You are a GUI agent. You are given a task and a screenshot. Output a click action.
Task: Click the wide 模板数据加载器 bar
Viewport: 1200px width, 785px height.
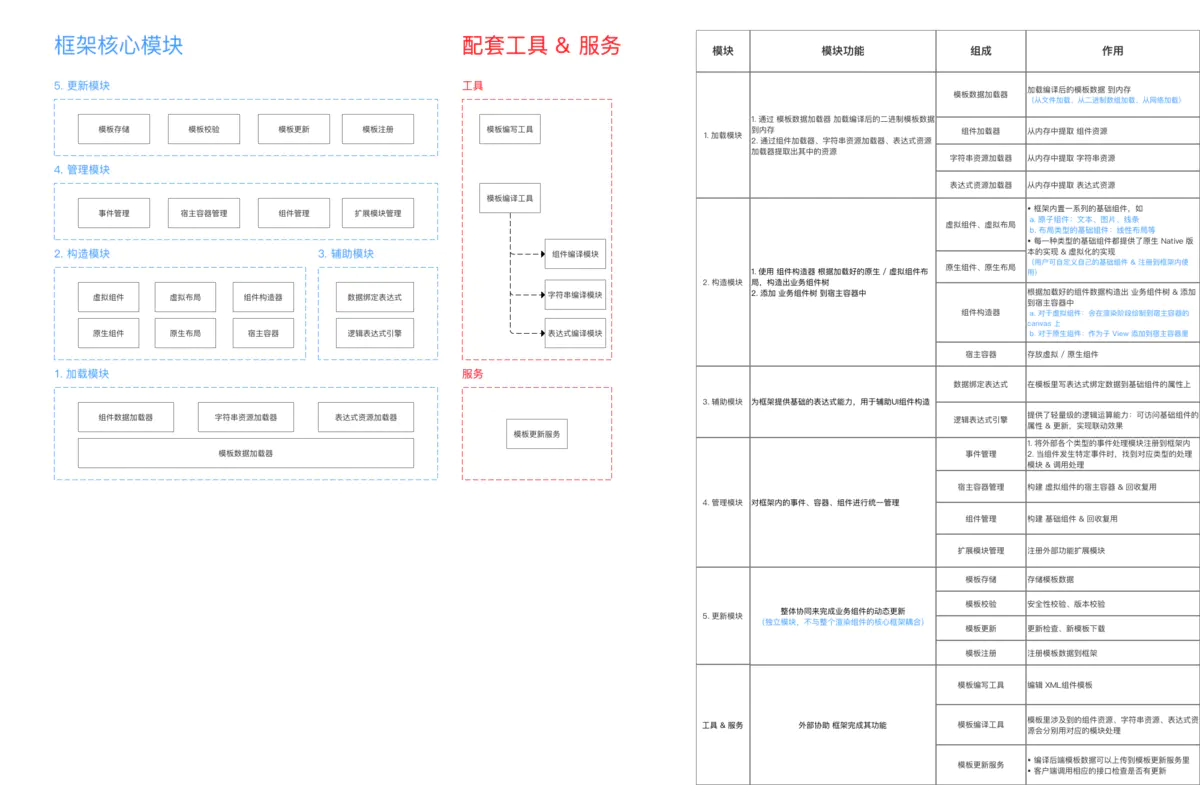pos(245,452)
